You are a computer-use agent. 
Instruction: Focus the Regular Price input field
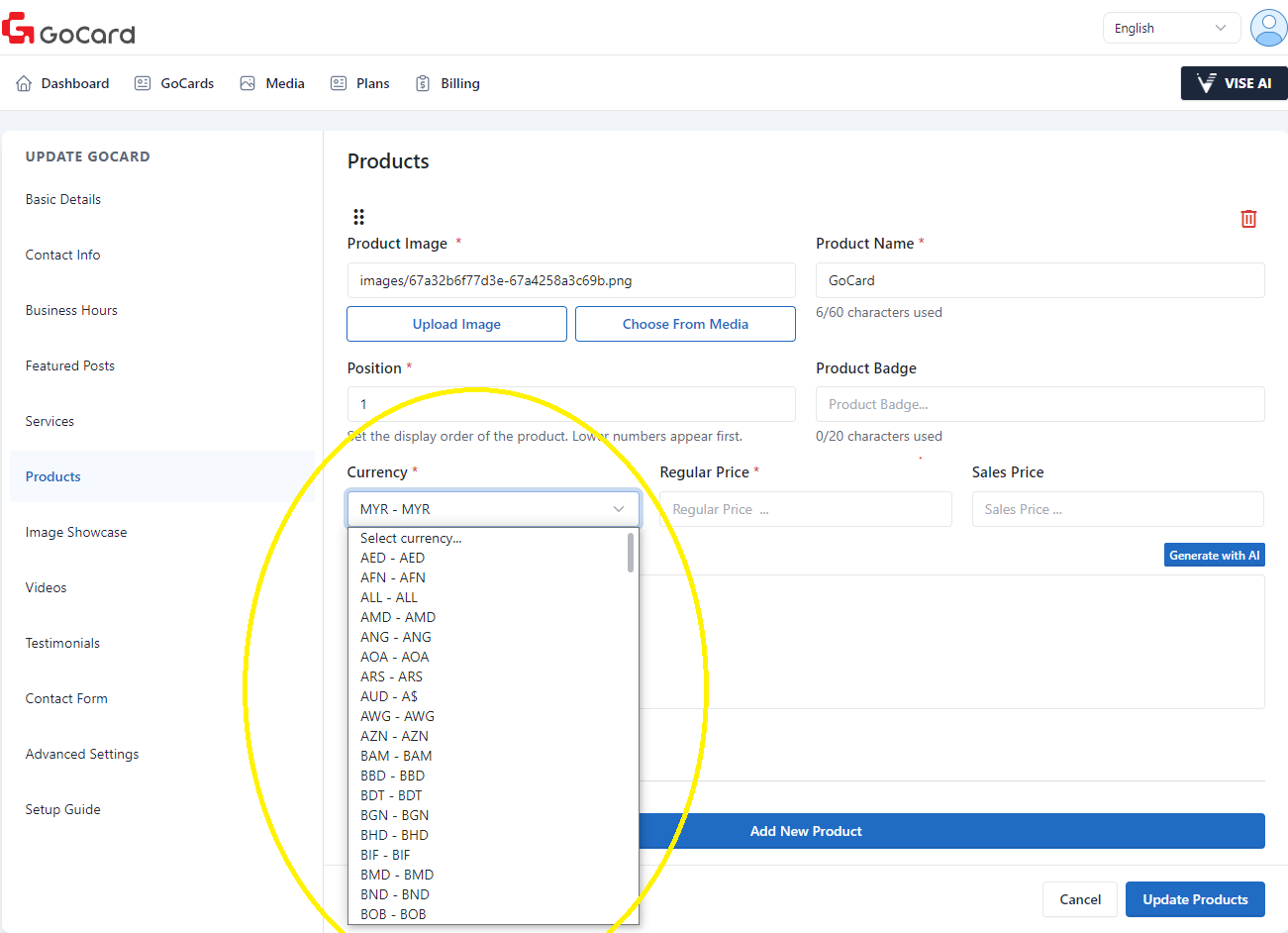(x=805, y=509)
